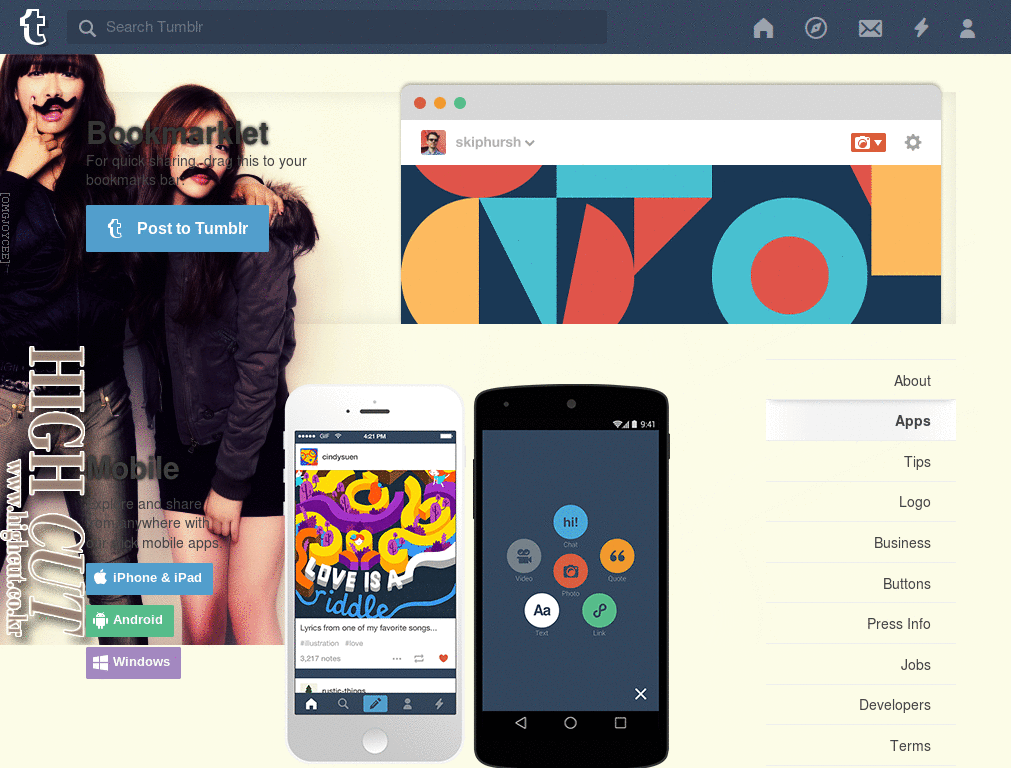Click the settings gear icon

[x=912, y=142]
